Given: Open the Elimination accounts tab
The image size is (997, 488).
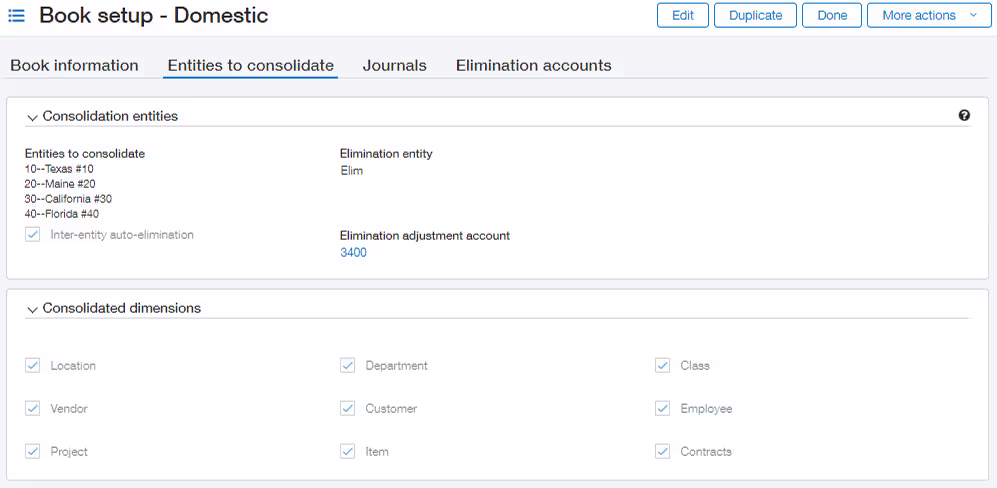Looking at the screenshot, I should tap(533, 66).
